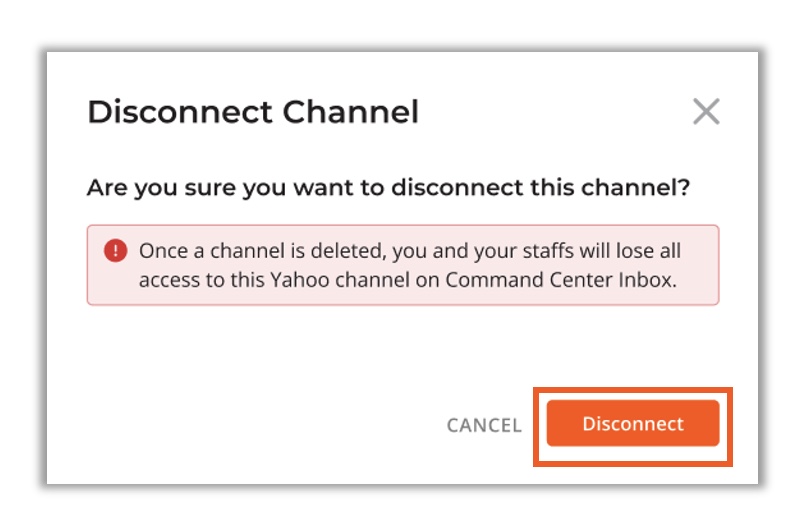Dismiss the dialog via CANCEL
The height and width of the screenshot is (530, 812).
[484, 425]
